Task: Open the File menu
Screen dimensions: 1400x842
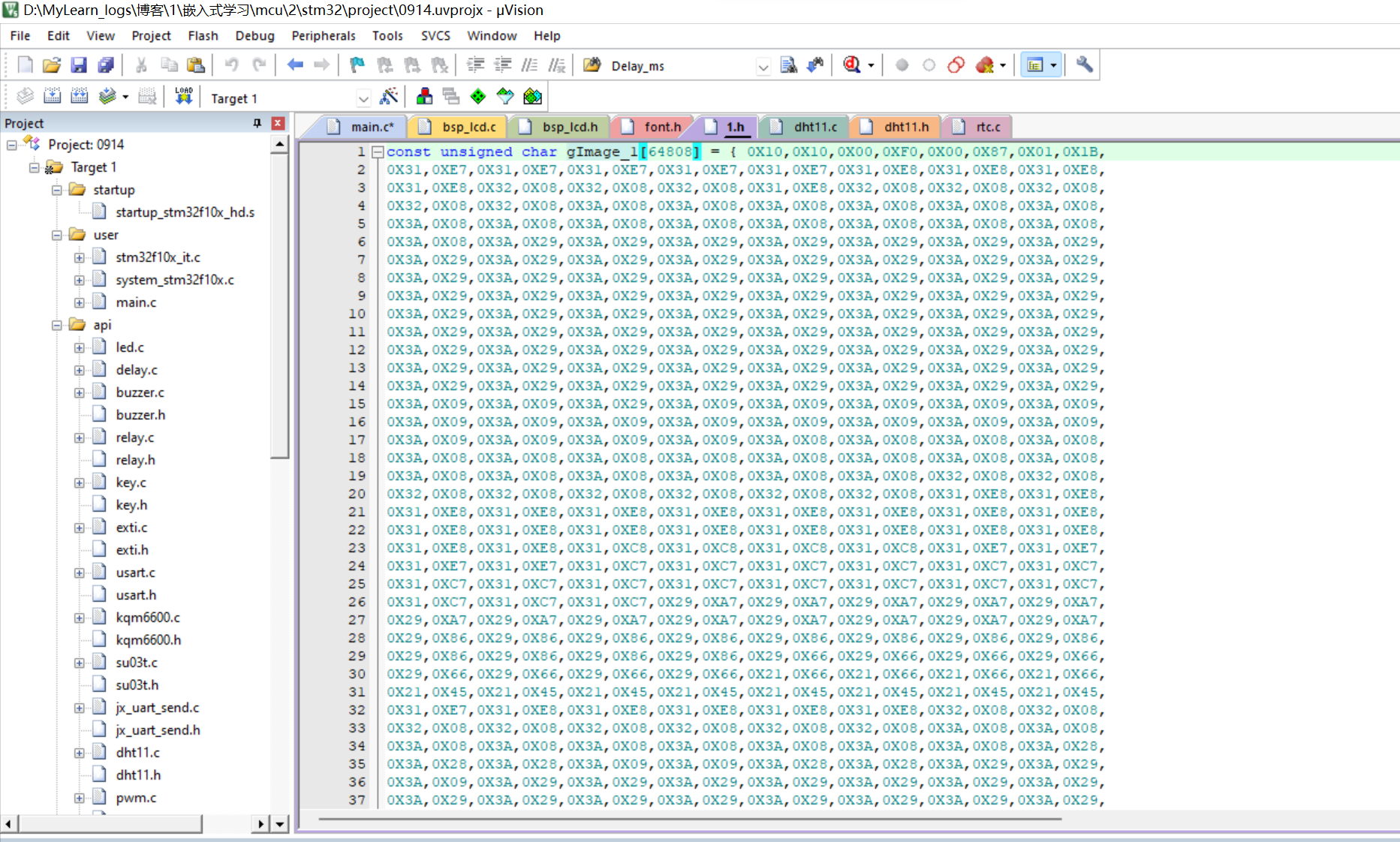Action: coord(20,35)
